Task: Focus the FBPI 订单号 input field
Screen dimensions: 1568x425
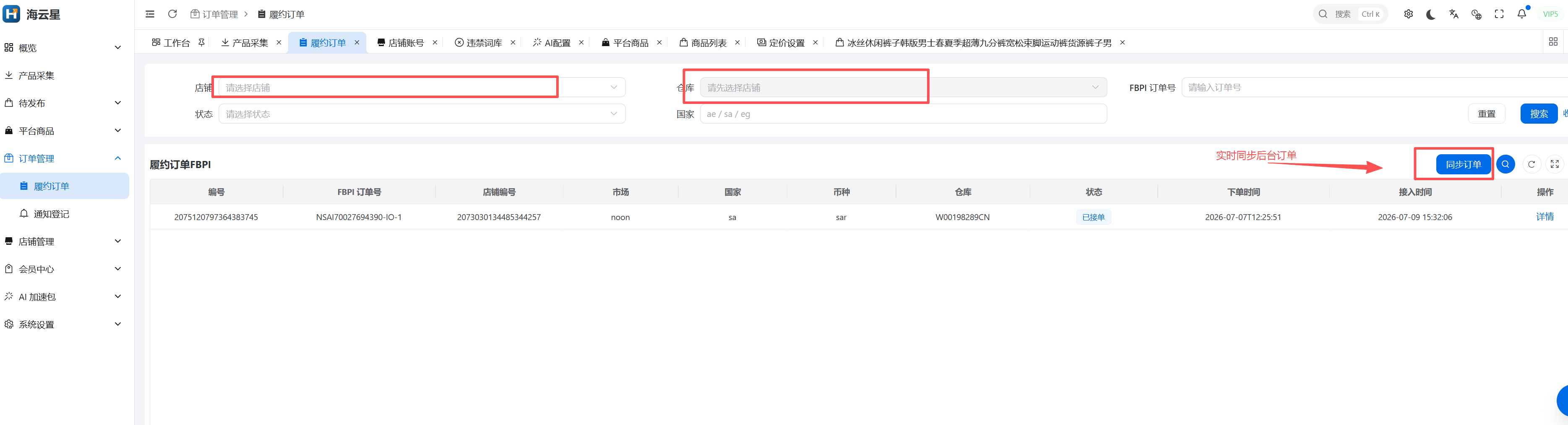Action: point(1375,88)
